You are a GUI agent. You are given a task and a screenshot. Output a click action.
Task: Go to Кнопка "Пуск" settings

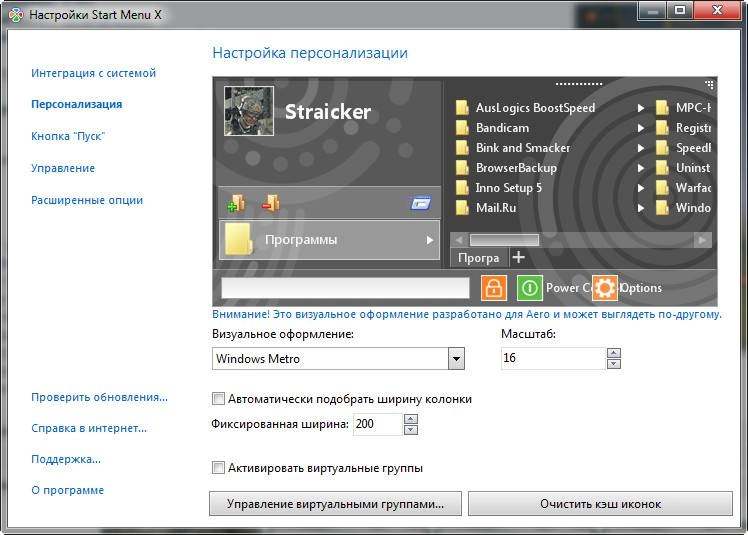coord(68,136)
